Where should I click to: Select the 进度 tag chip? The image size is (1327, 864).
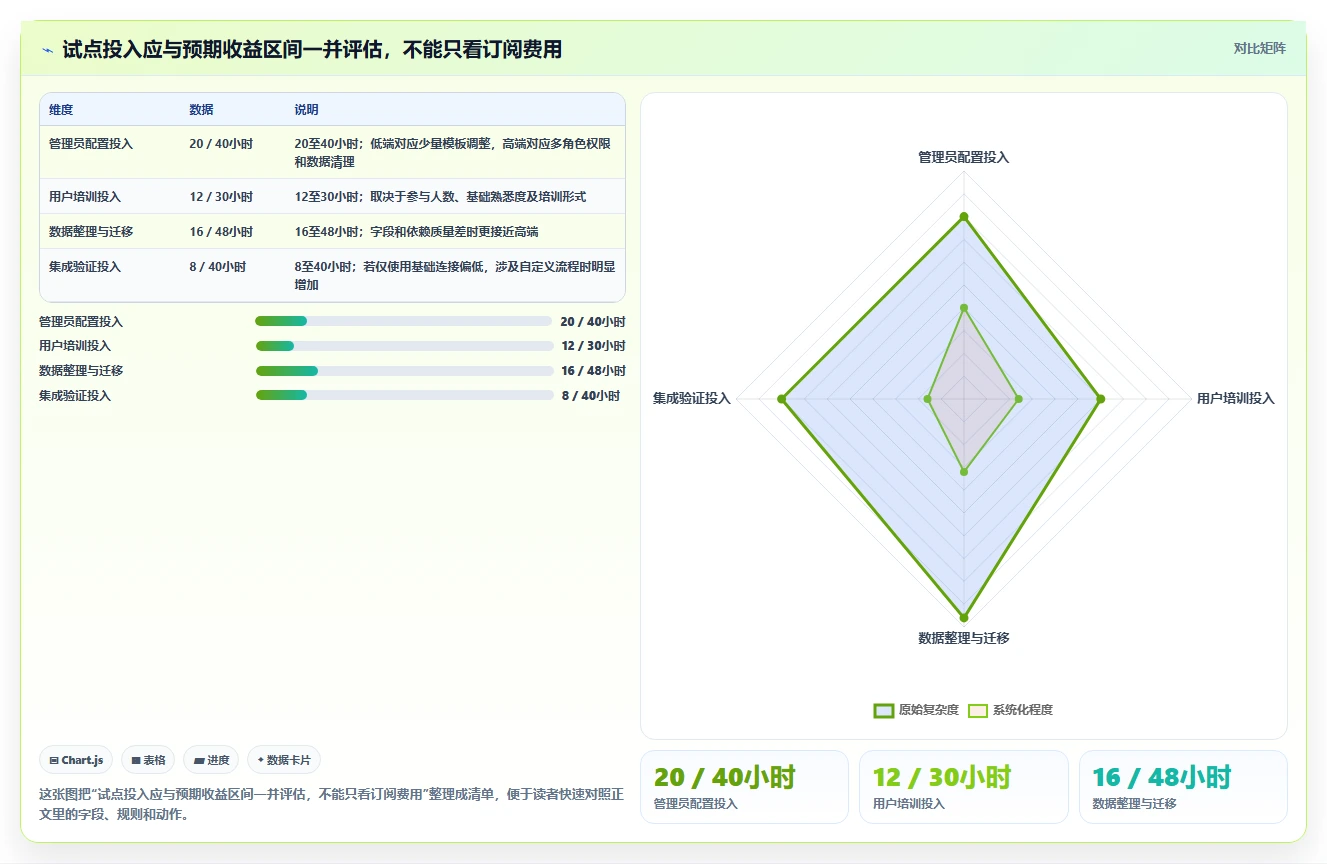pyautogui.click(x=211, y=760)
